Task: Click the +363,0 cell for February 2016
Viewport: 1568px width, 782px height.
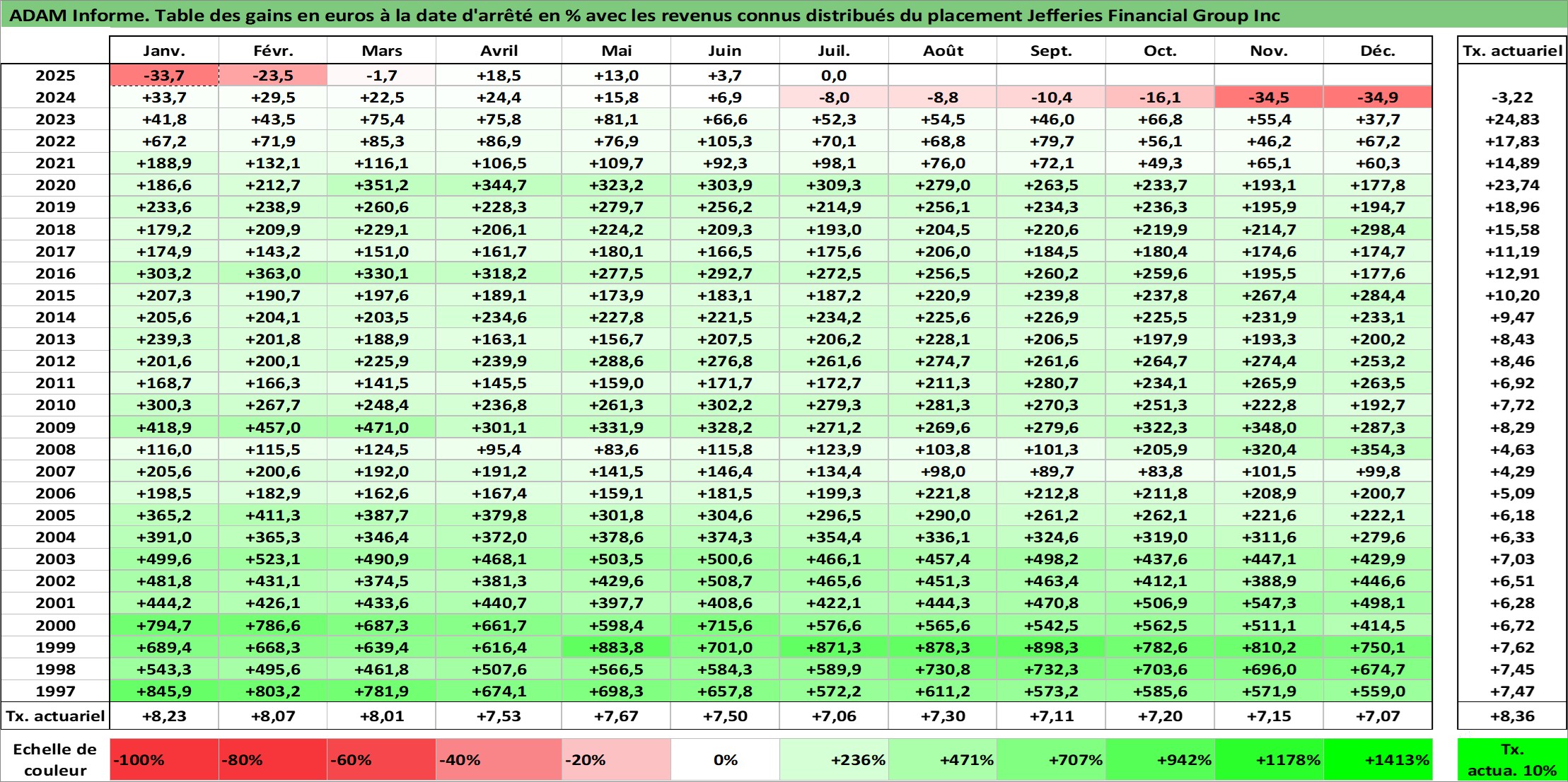Action: pos(273,273)
